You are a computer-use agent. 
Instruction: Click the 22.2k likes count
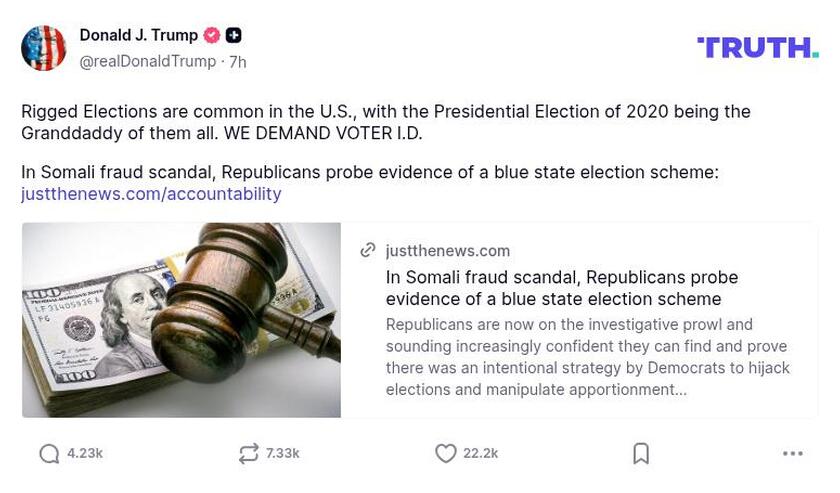click(x=480, y=454)
